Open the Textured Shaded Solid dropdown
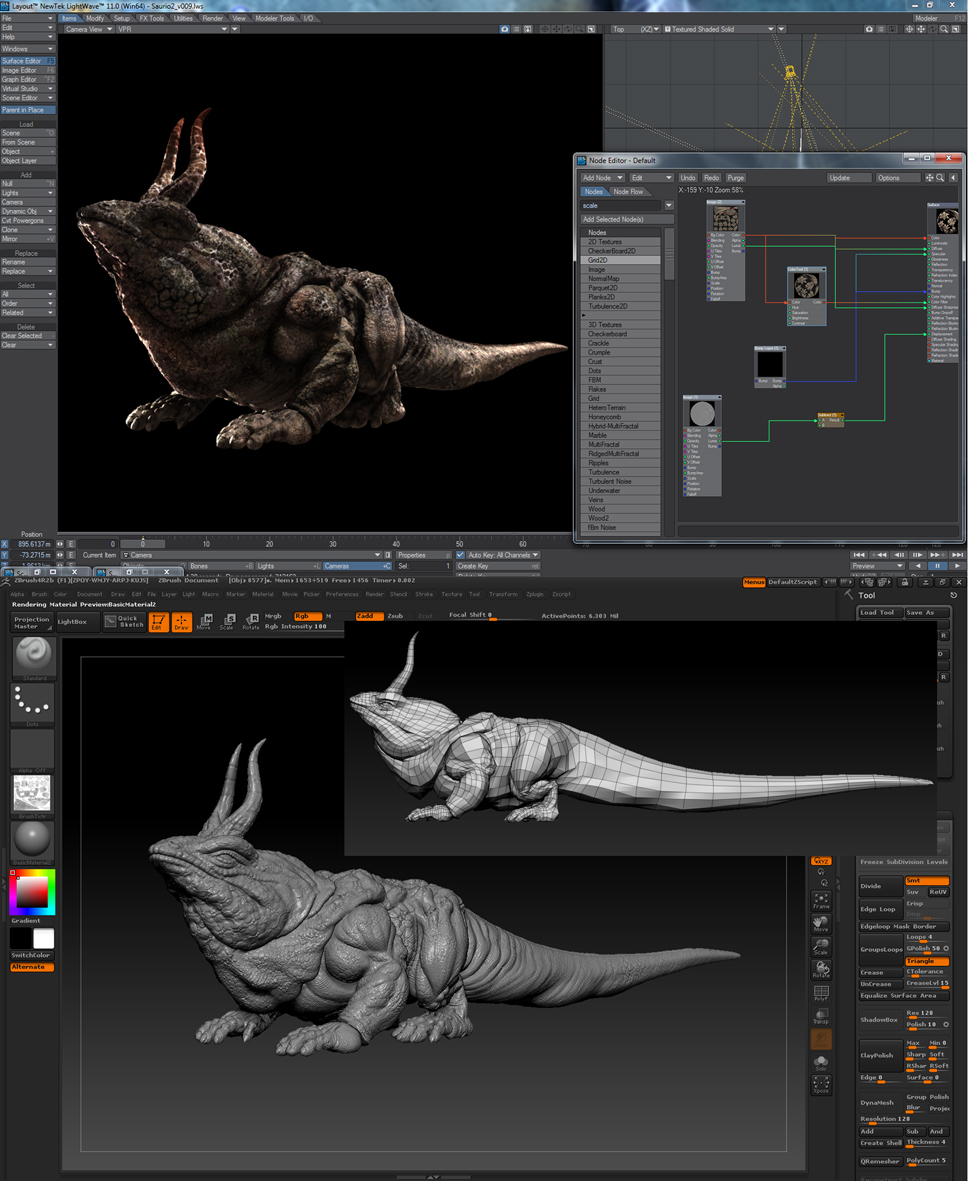Viewport: 968px width, 1181px height. click(722, 29)
